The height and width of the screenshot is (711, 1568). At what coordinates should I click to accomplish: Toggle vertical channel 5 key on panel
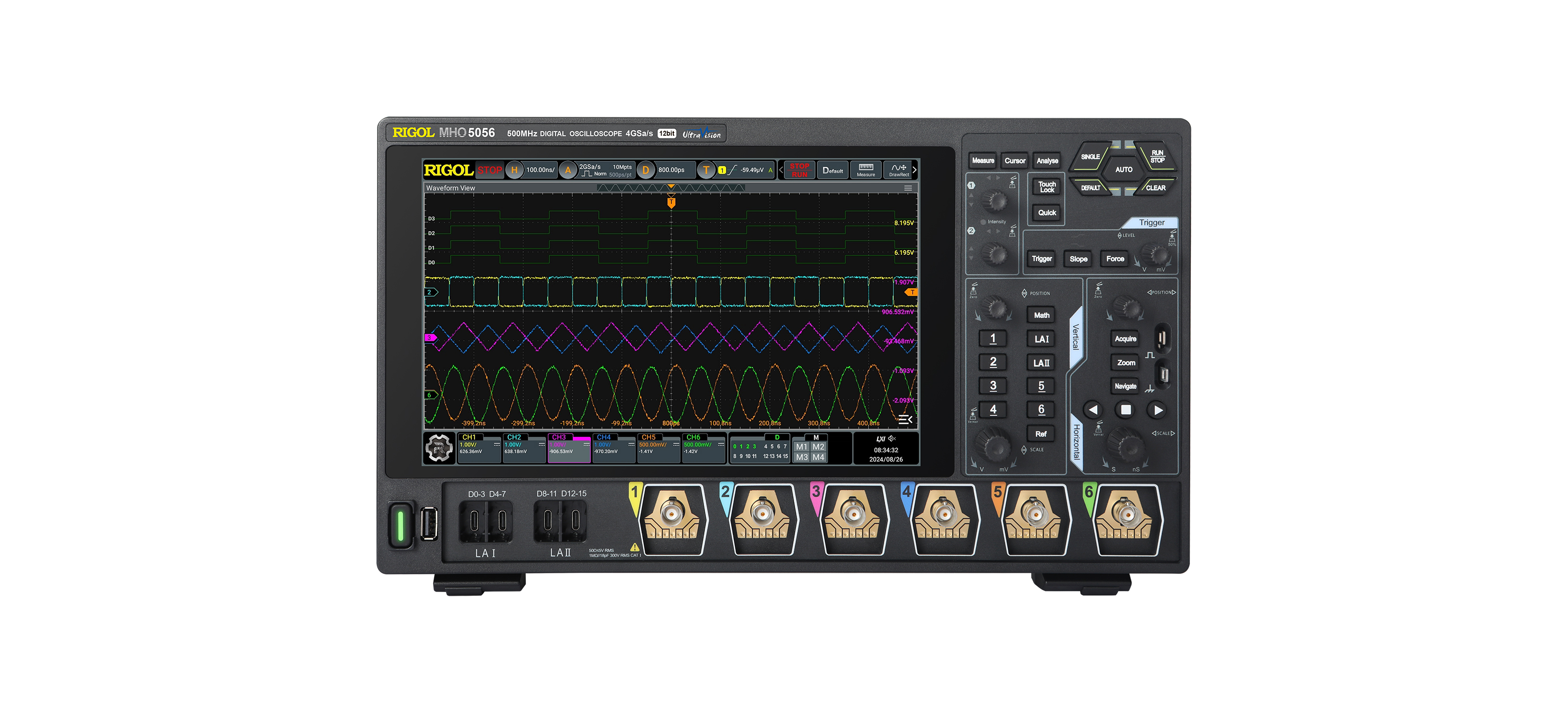(1041, 386)
